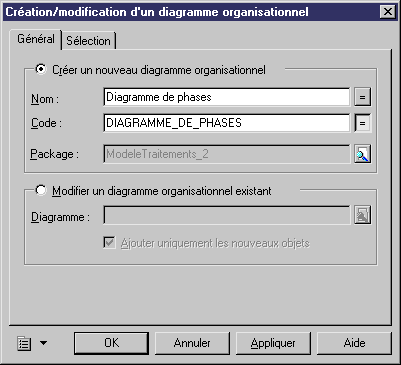Click the Appliquer button

point(273,343)
